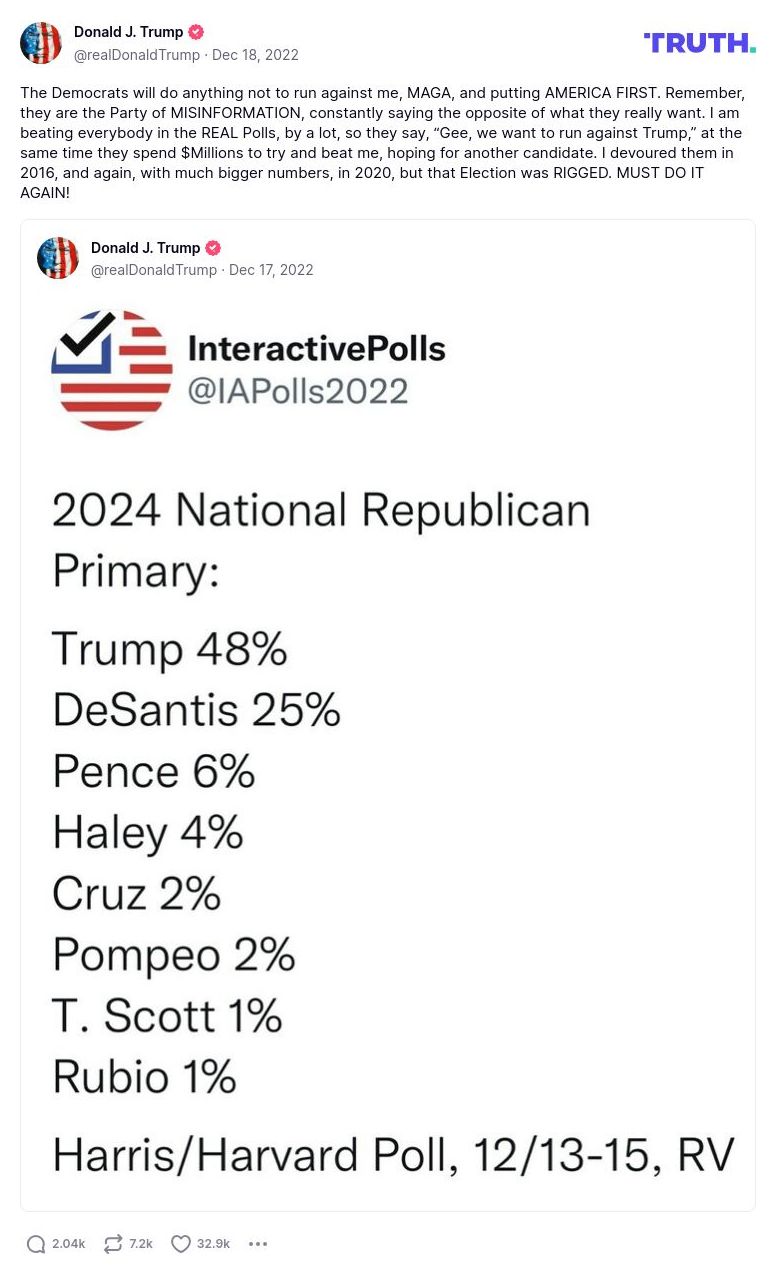Select the ReTruth arrows icon
This screenshot has height=1274, width=777.
click(x=111, y=1243)
